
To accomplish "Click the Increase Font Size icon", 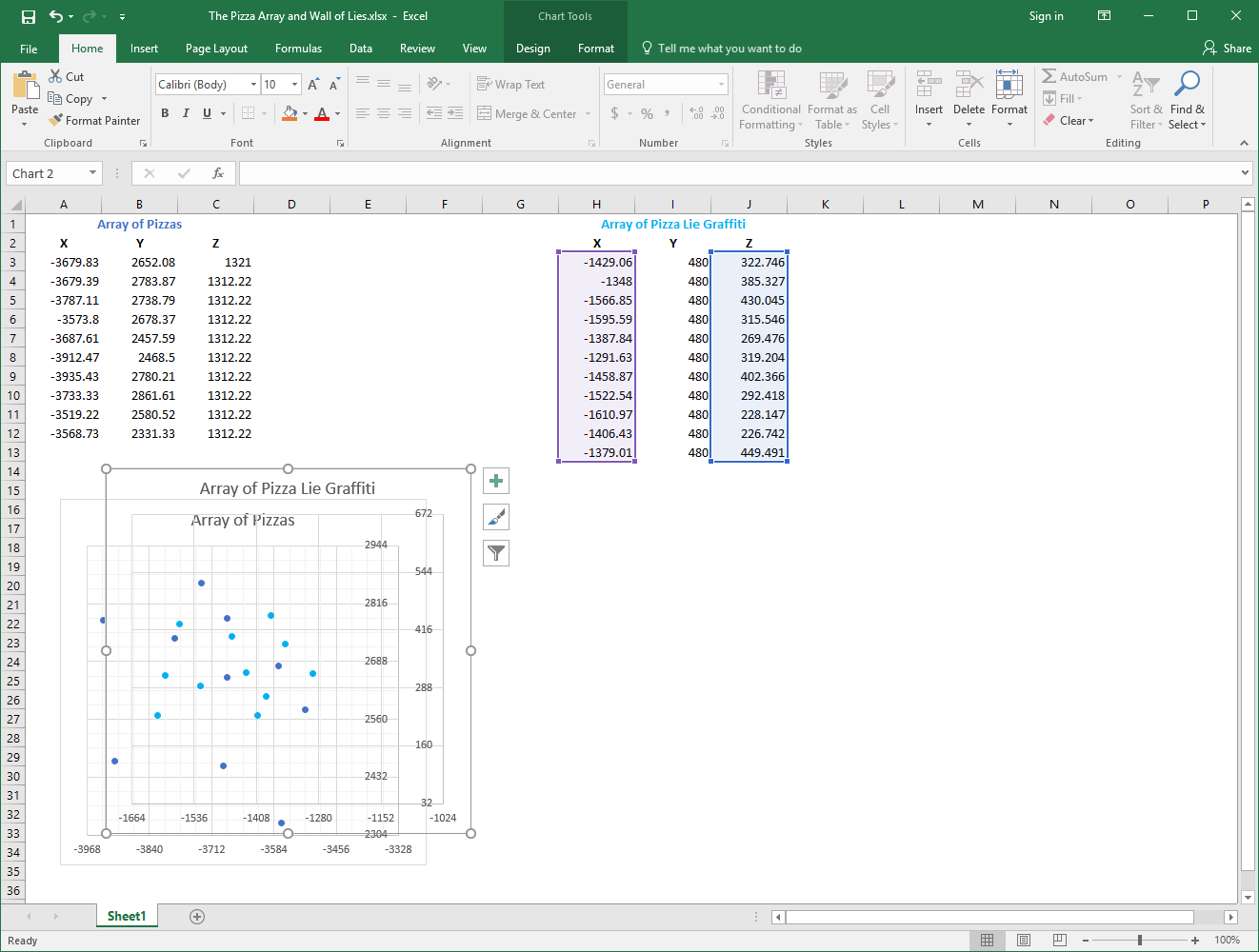I will click(x=312, y=85).
